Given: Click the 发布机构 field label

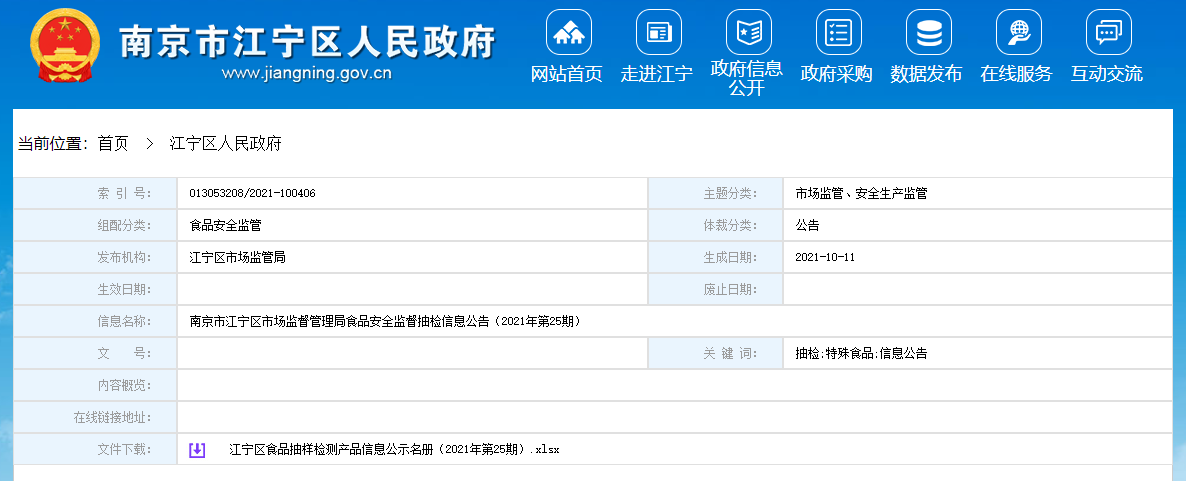Looking at the screenshot, I should pos(124,257).
